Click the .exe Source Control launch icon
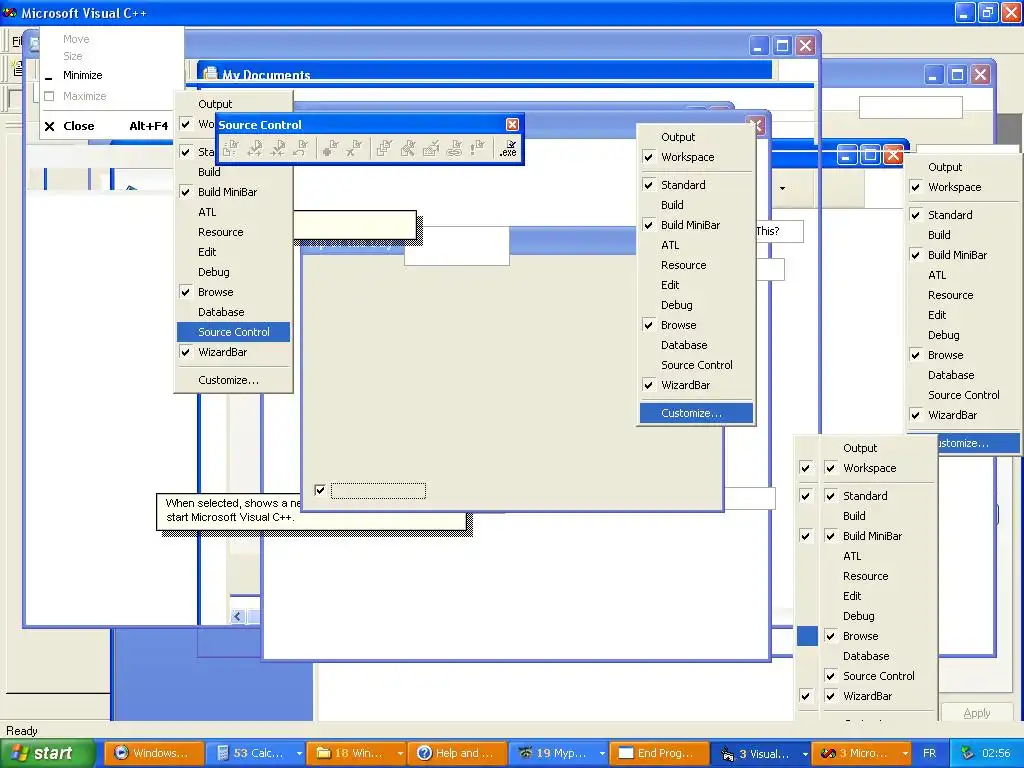 coord(508,148)
